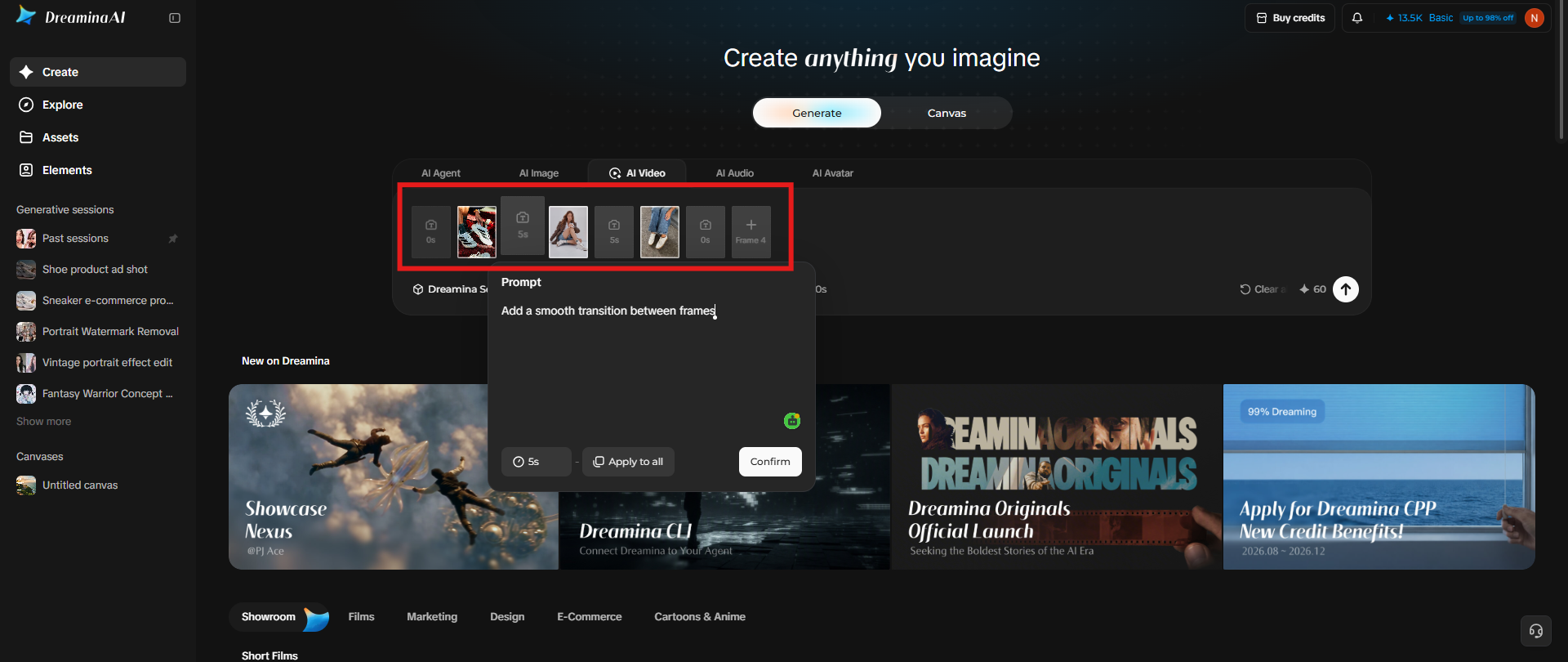Select the E-Commerce category tab

click(590, 617)
